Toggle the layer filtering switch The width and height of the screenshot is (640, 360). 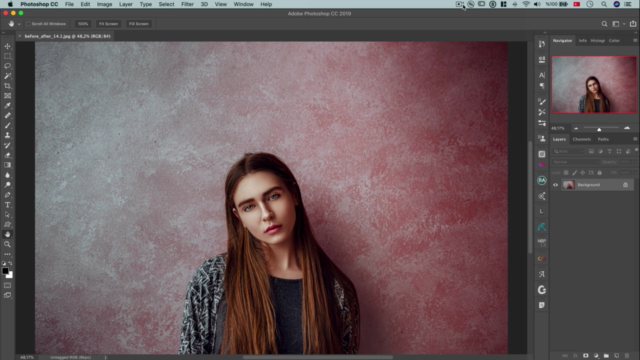[636, 150]
